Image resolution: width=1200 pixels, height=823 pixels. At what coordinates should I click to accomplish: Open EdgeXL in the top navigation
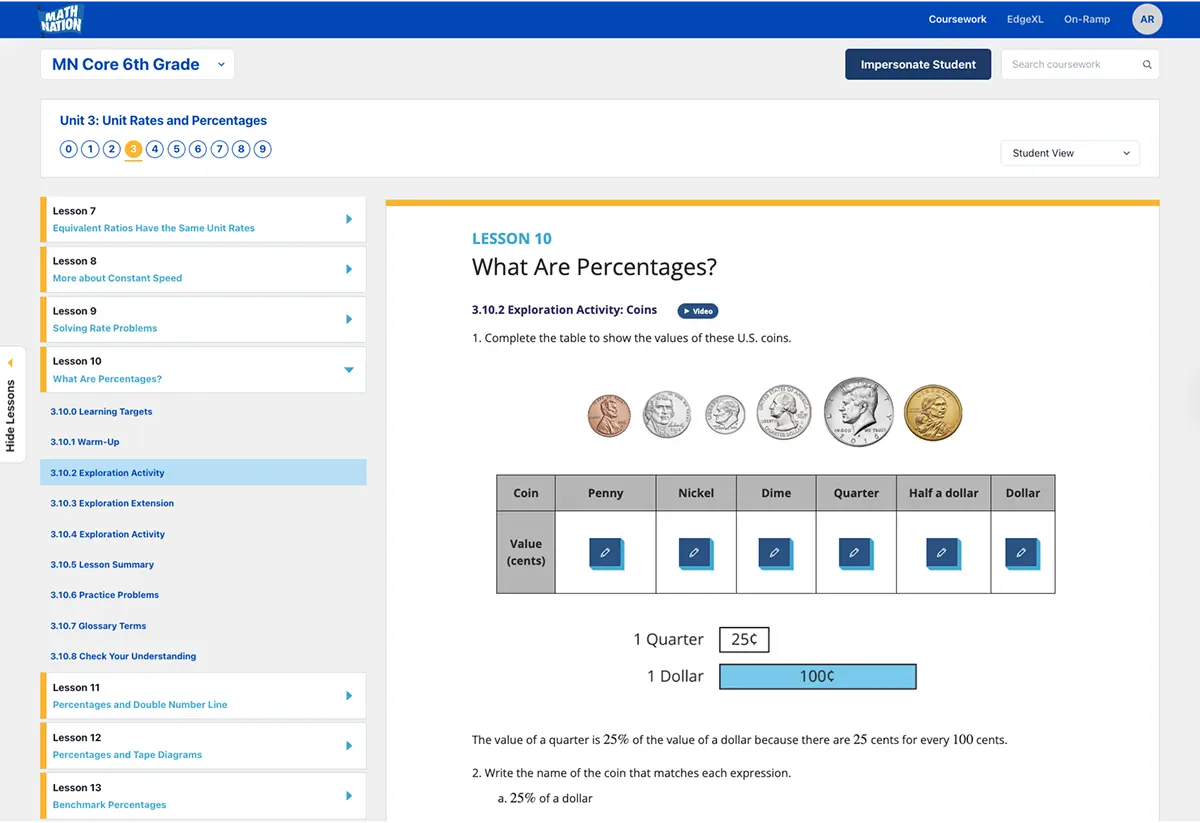1025,19
